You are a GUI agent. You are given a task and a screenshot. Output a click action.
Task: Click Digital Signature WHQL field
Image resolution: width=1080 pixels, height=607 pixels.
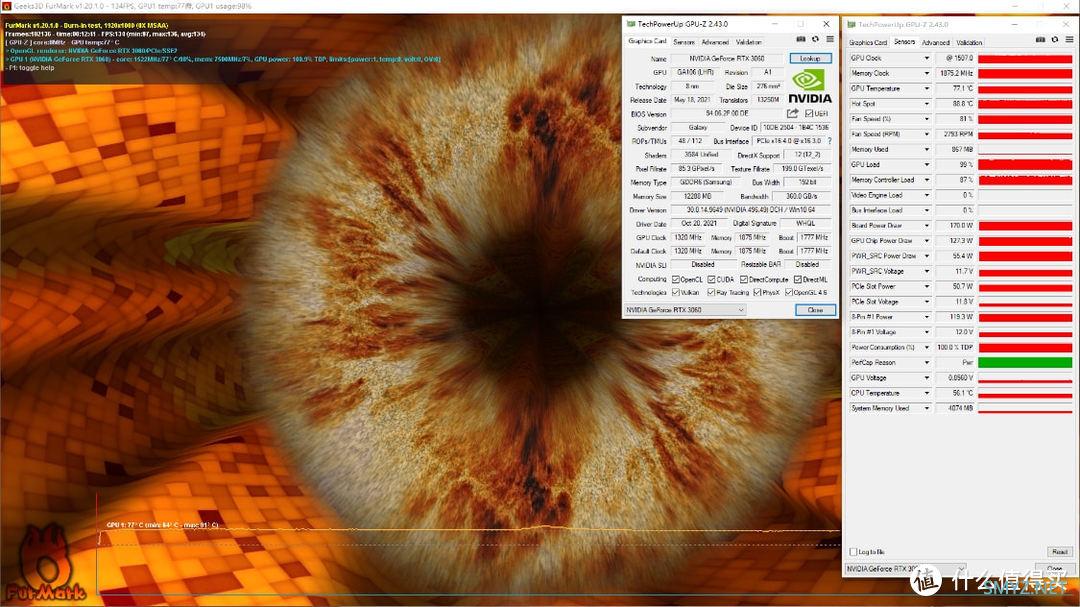[805, 224]
